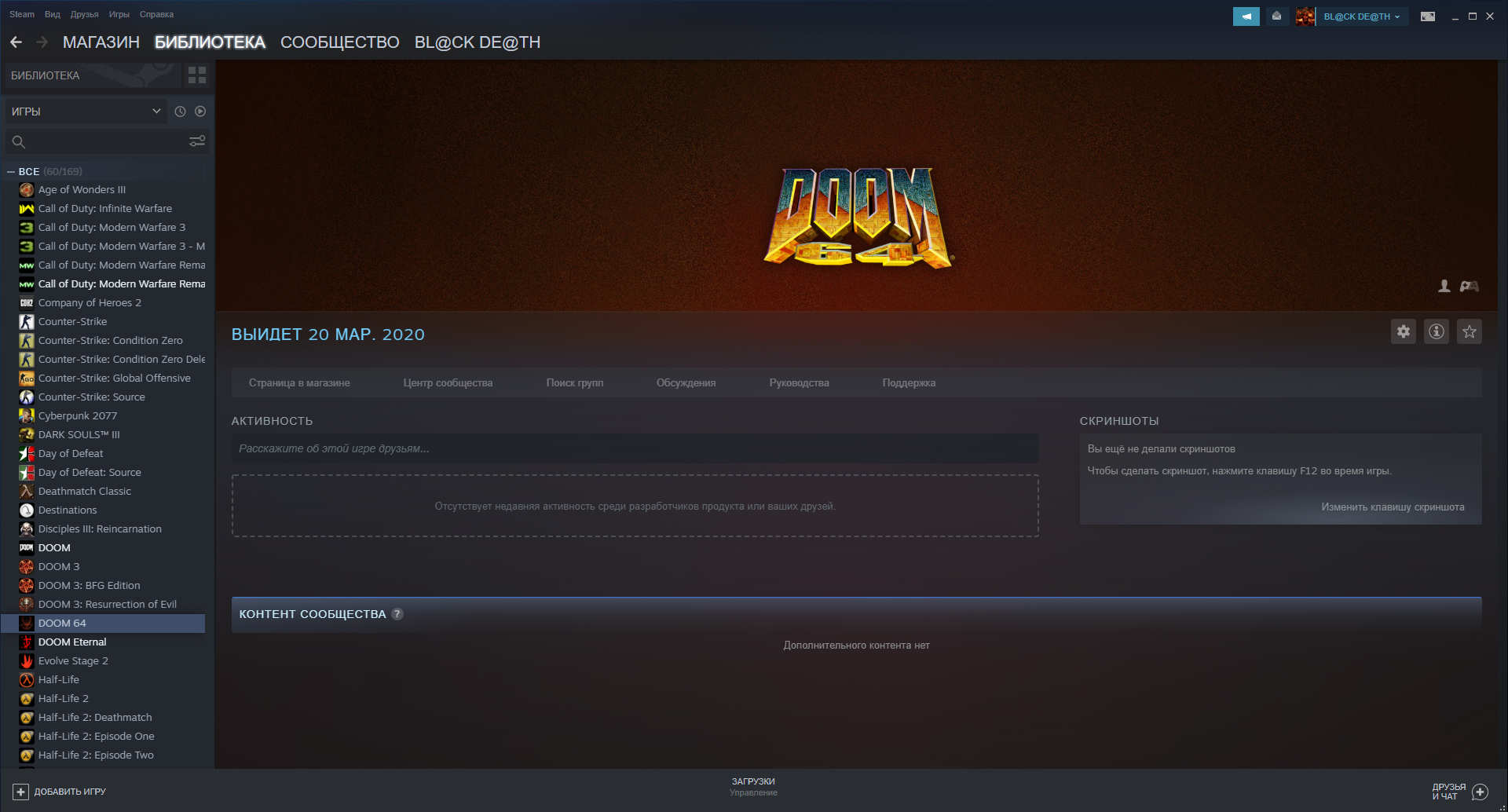The width and height of the screenshot is (1508, 812).
Task: Open advanced filter settings icon
Action: point(197,141)
